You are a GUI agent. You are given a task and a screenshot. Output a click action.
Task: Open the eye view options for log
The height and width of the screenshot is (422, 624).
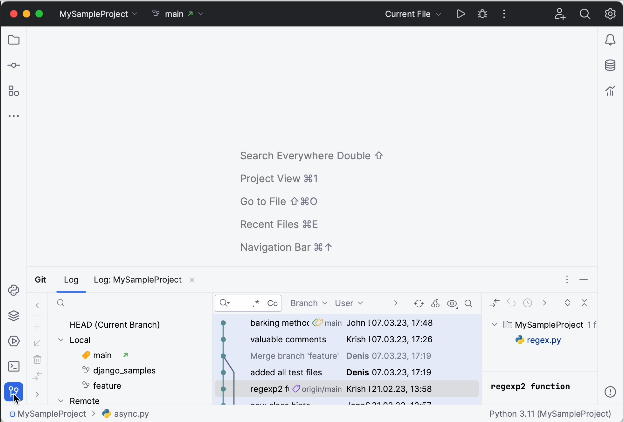(452, 303)
